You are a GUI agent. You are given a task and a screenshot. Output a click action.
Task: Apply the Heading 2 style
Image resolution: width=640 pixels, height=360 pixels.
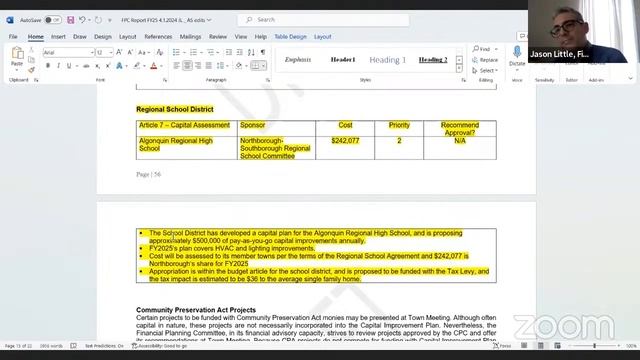pos(433,60)
